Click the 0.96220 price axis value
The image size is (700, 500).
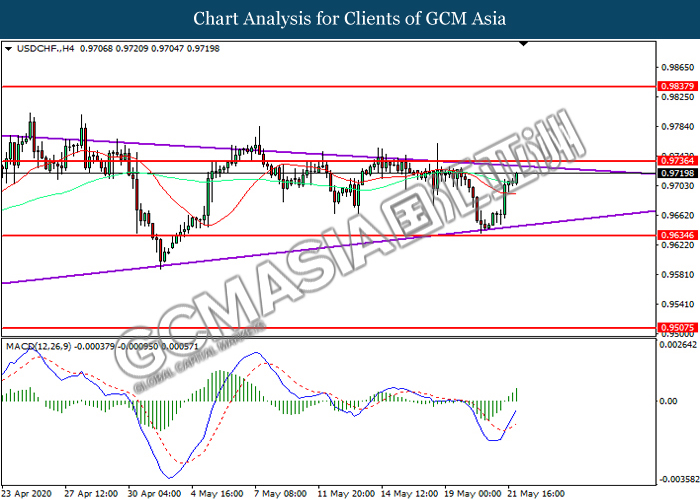(678, 245)
